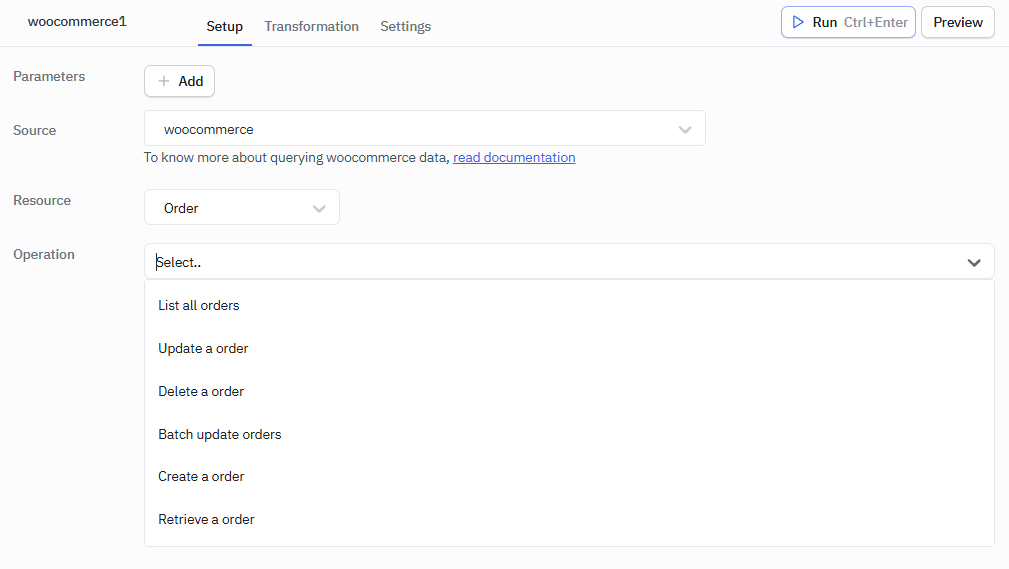This screenshot has height=569, width=1009.
Task: Click the play icon on the Run button
Action: click(x=798, y=22)
